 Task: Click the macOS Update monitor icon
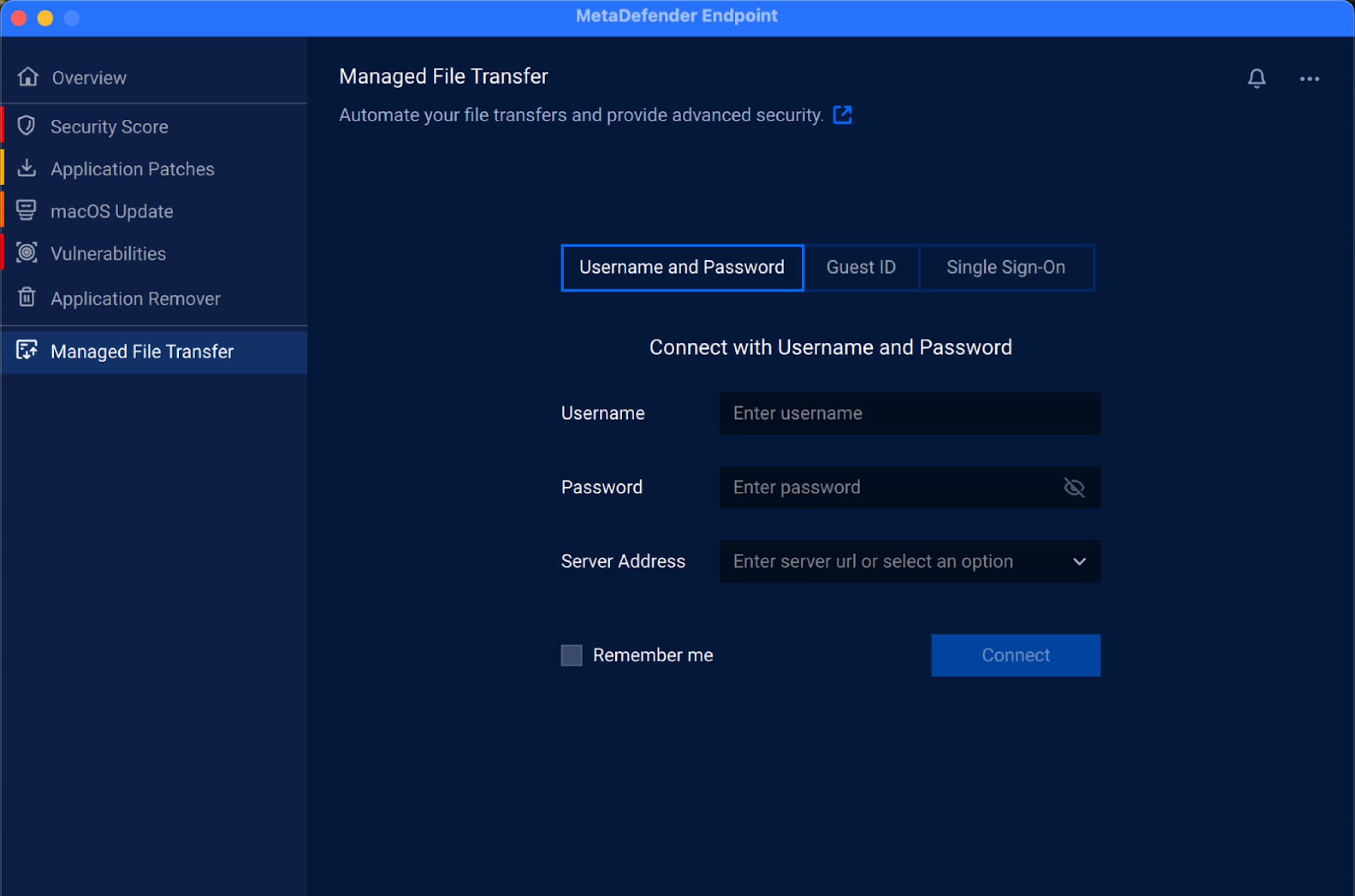[x=26, y=211]
